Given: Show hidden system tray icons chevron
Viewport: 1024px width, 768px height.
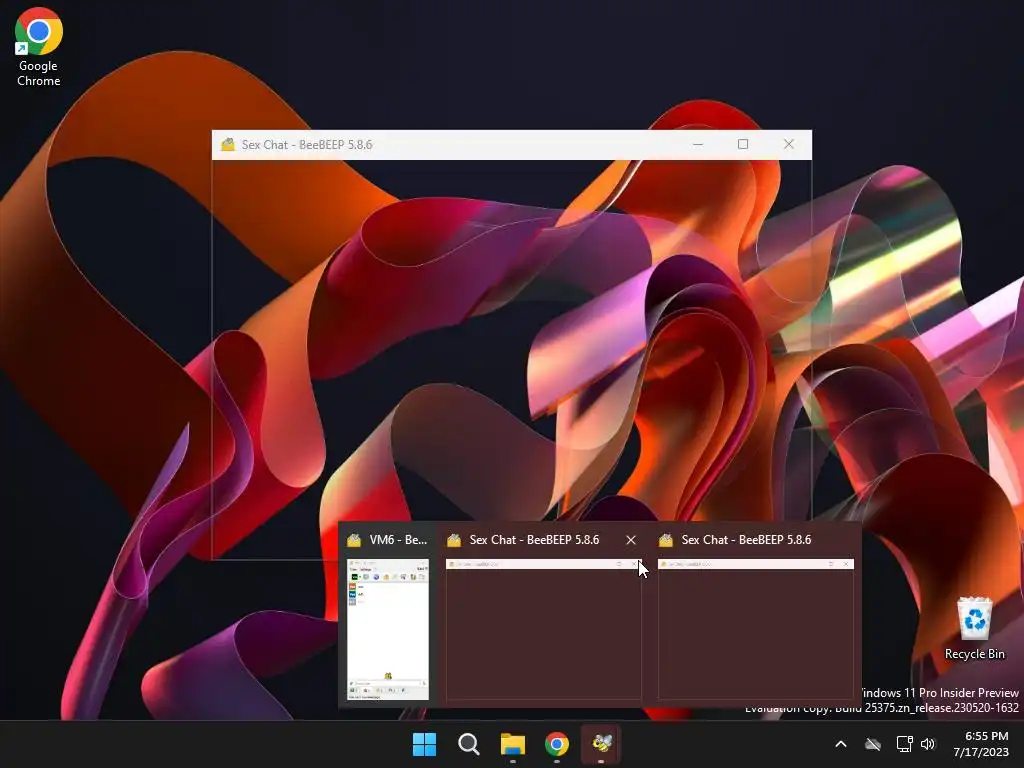Looking at the screenshot, I should (x=841, y=744).
